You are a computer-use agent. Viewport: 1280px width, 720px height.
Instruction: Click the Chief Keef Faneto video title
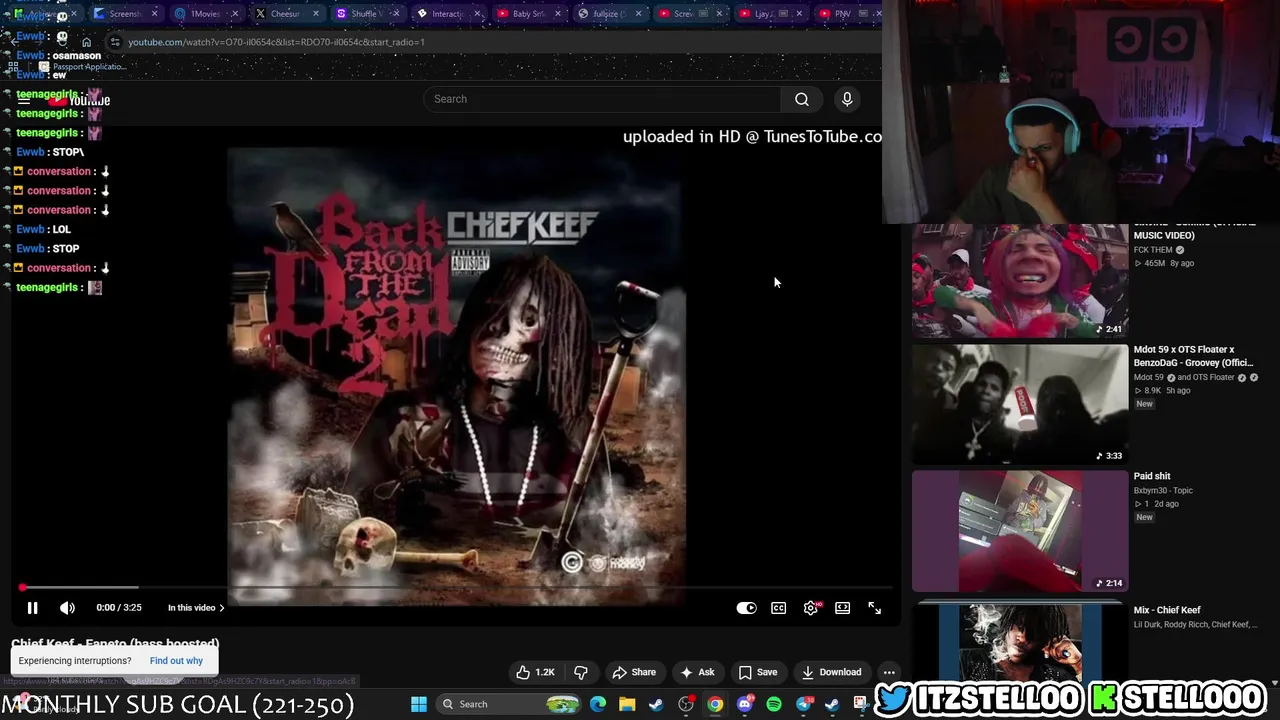click(115, 644)
